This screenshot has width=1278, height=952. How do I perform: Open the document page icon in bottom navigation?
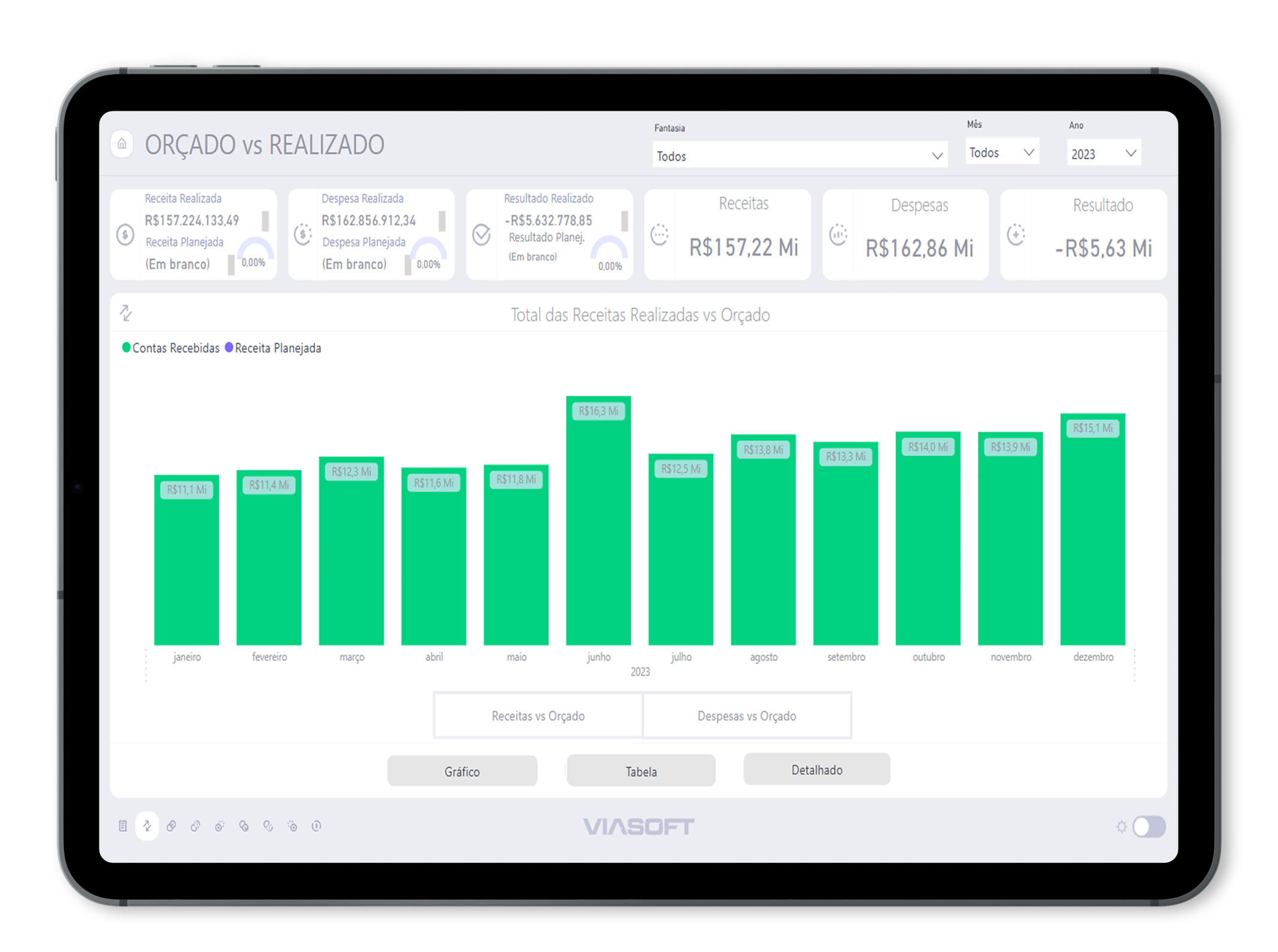click(123, 826)
